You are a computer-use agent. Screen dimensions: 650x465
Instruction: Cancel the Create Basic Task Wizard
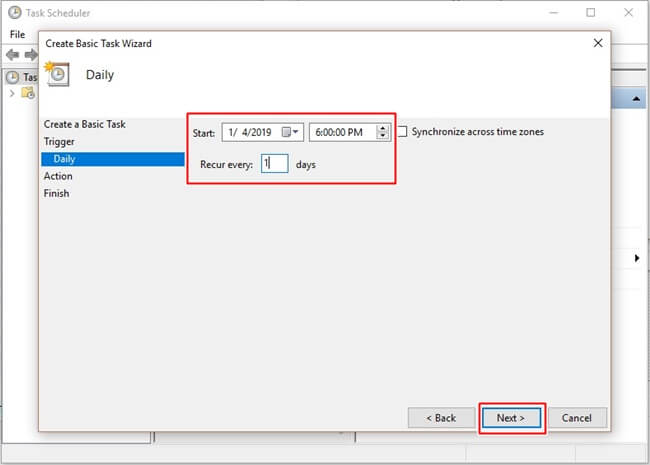(577, 418)
